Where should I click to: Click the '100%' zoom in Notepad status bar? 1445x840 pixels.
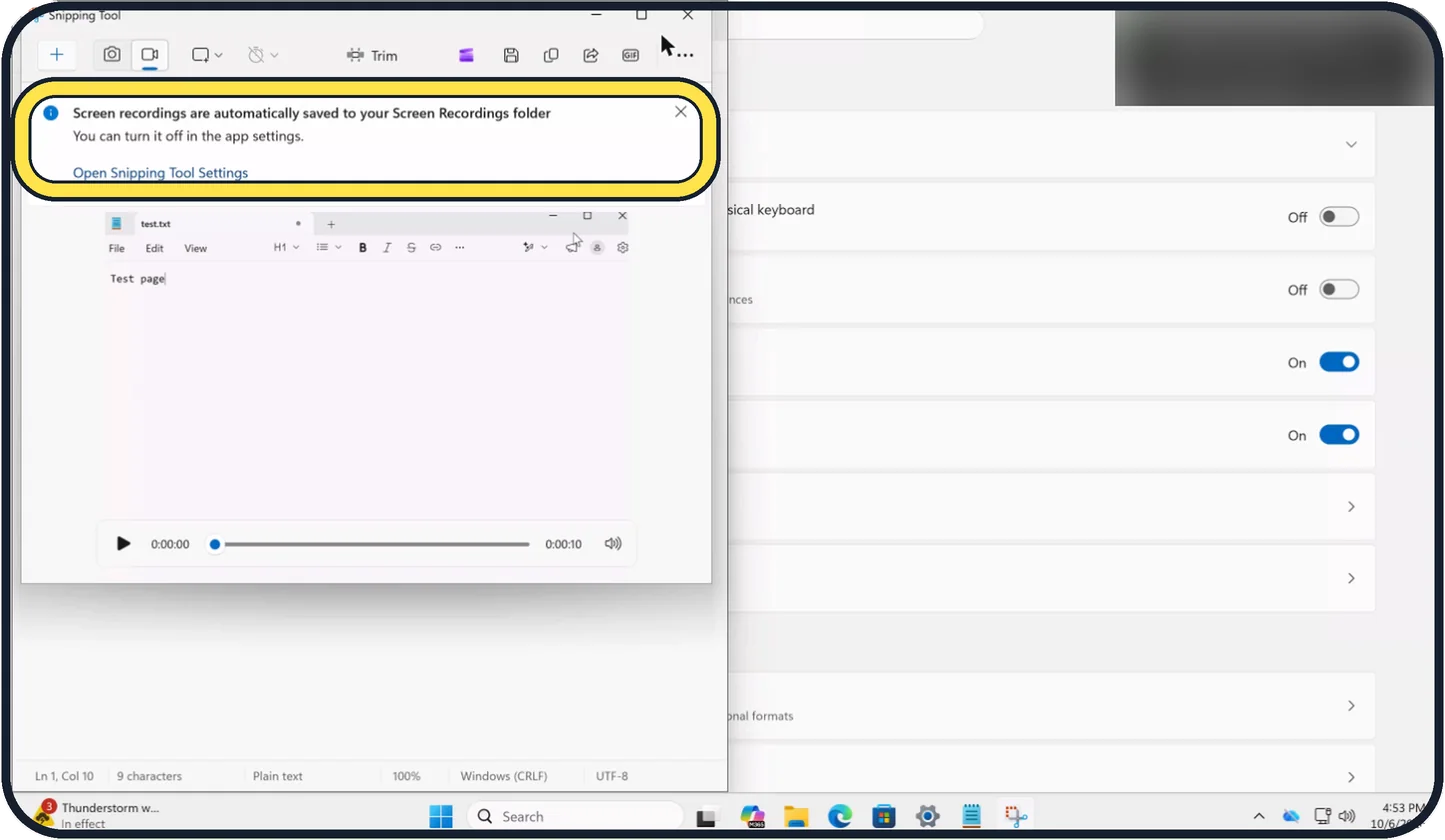pos(406,776)
